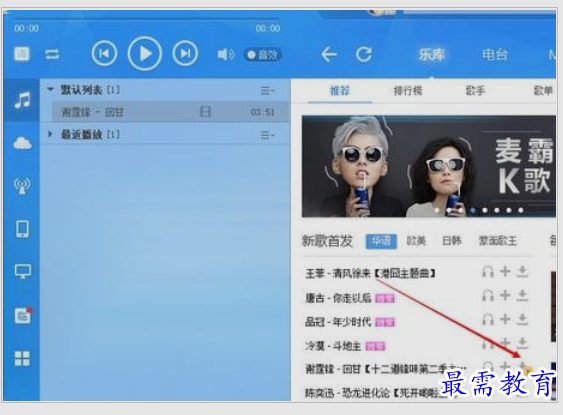Skip to the previous track
The width and height of the screenshot is (563, 415).
[x=104, y=54]
